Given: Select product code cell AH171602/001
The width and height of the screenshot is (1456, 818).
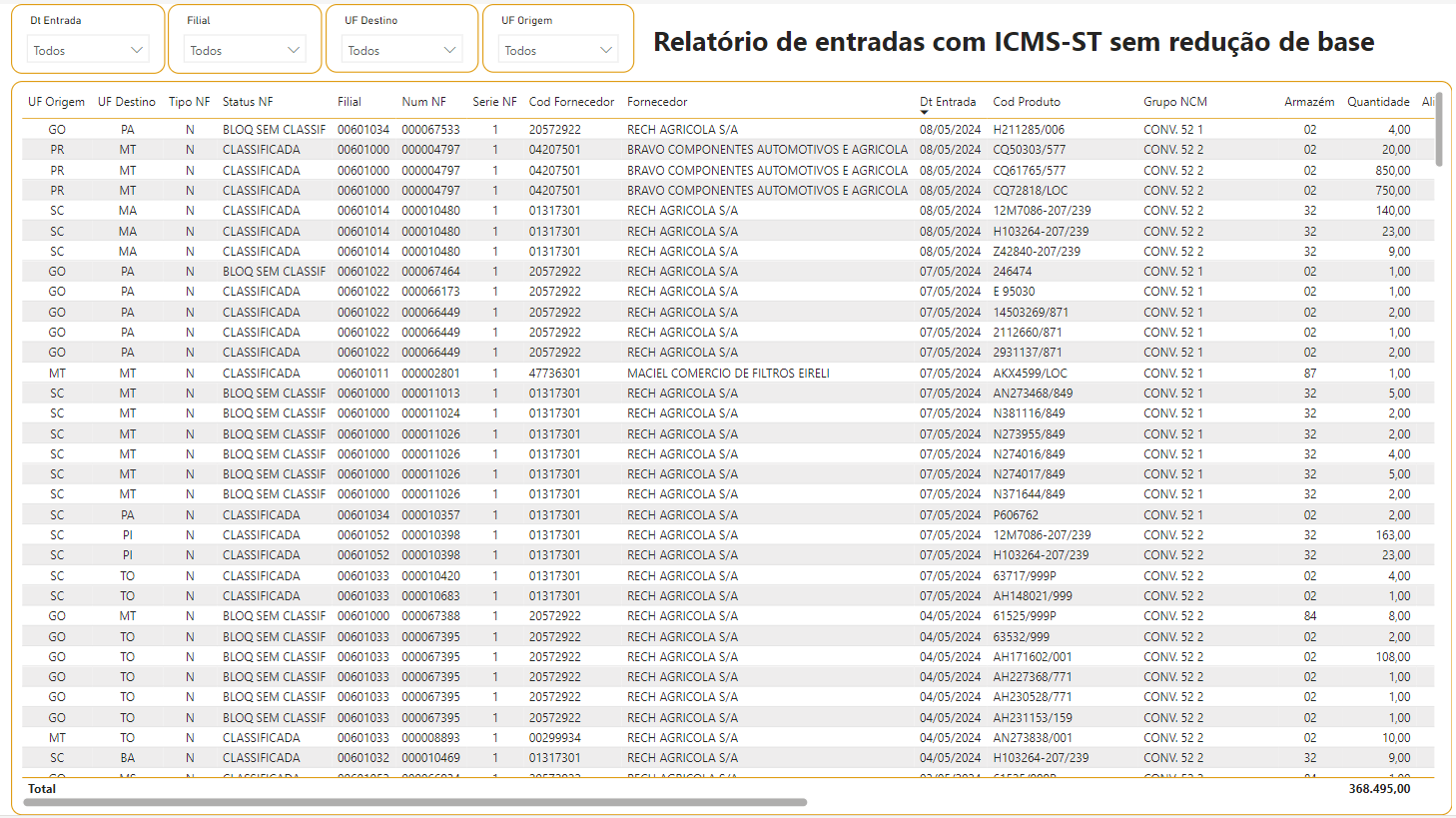Looking at the screenshot, I should pos(1033,657).
